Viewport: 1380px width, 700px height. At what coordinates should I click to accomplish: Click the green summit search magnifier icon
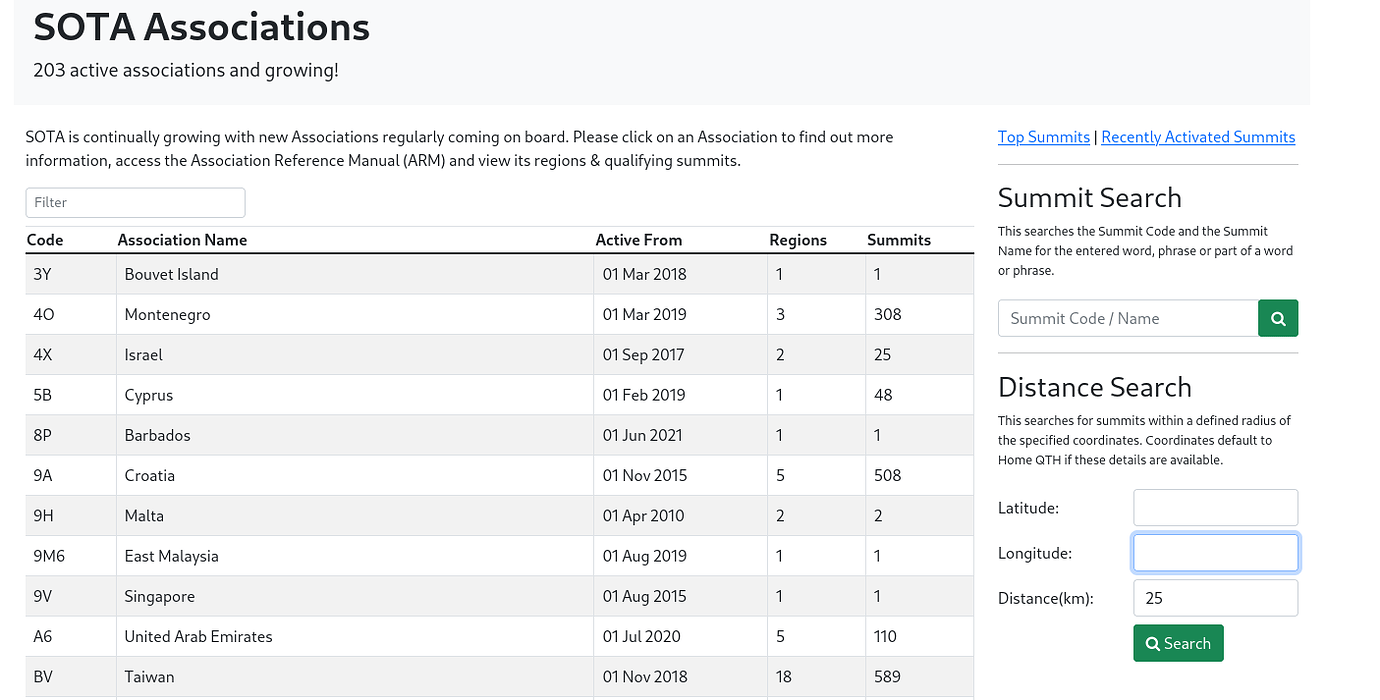[x=1277, y=318]
